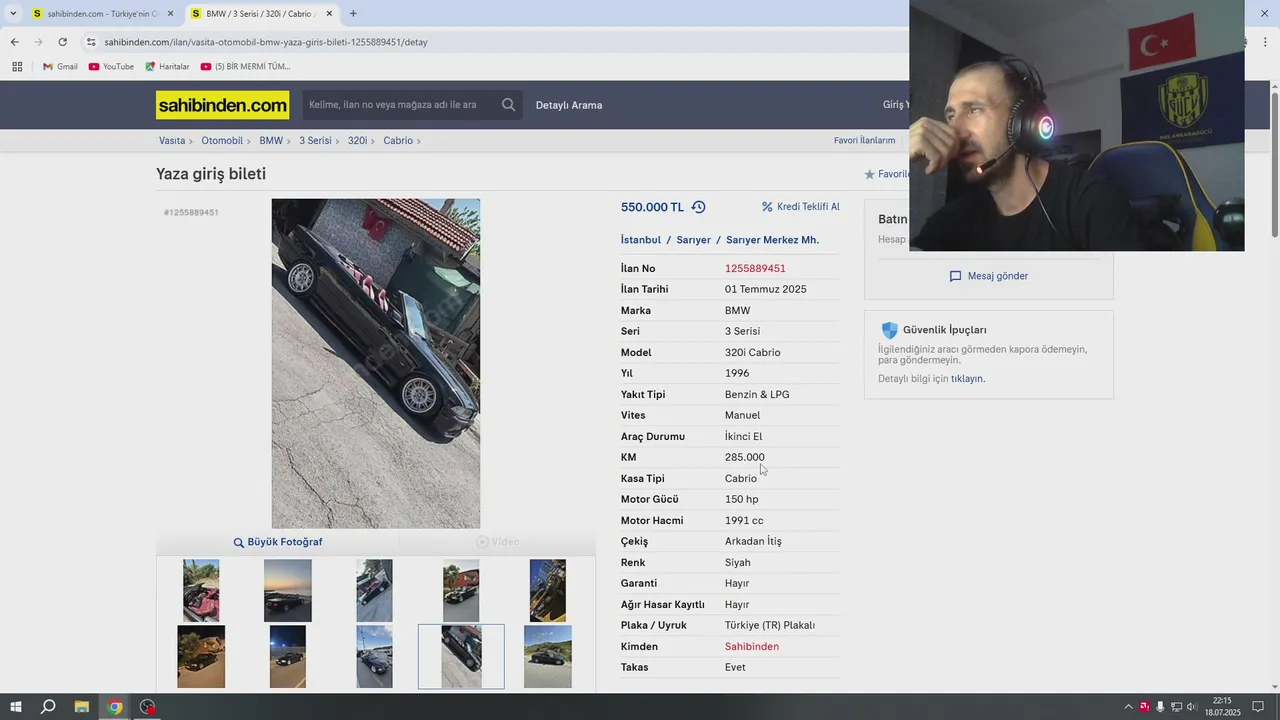Click the system tray volume icon
Image resolution: width=1280 pixels, height=720 pixels.
click(1192, 707)
